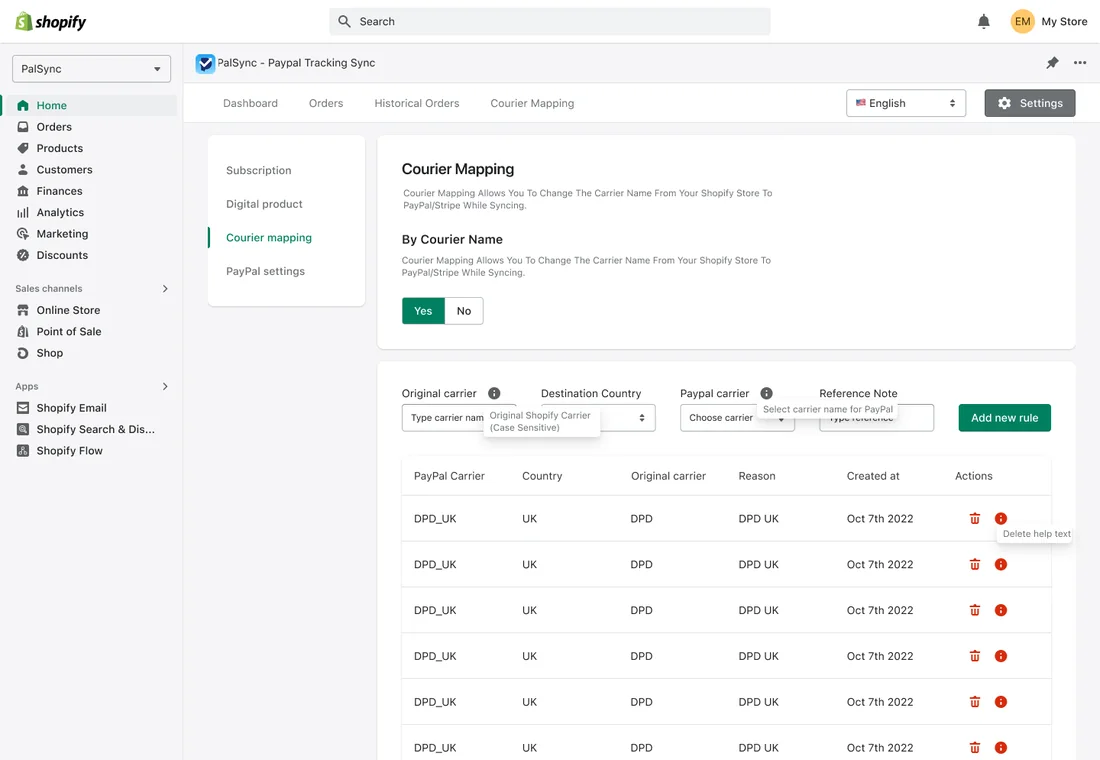Open the Destination Country dropdown

point(598,418)
